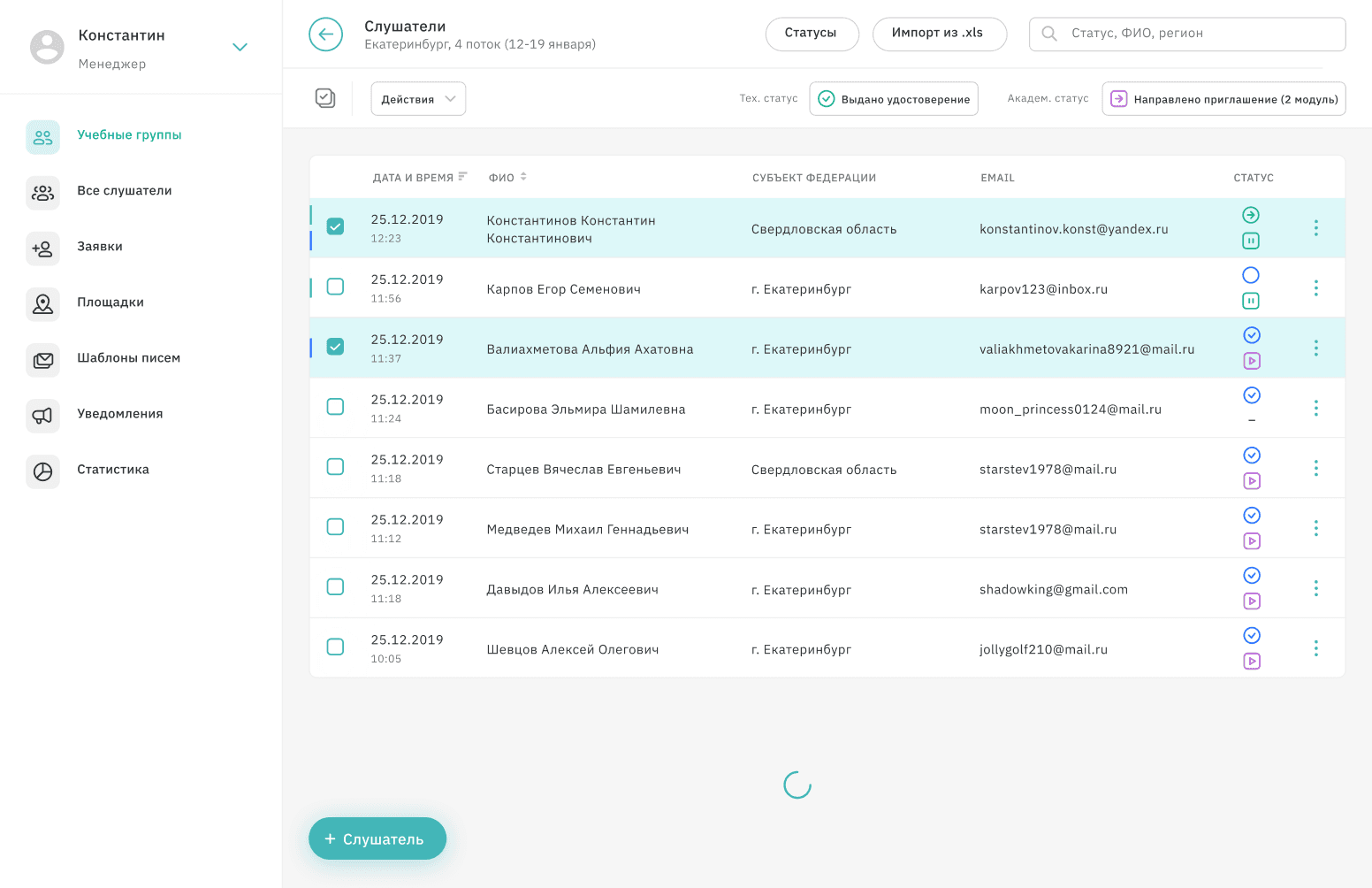Click the select-all checkbox icon in toolbar

pos(325,98)
